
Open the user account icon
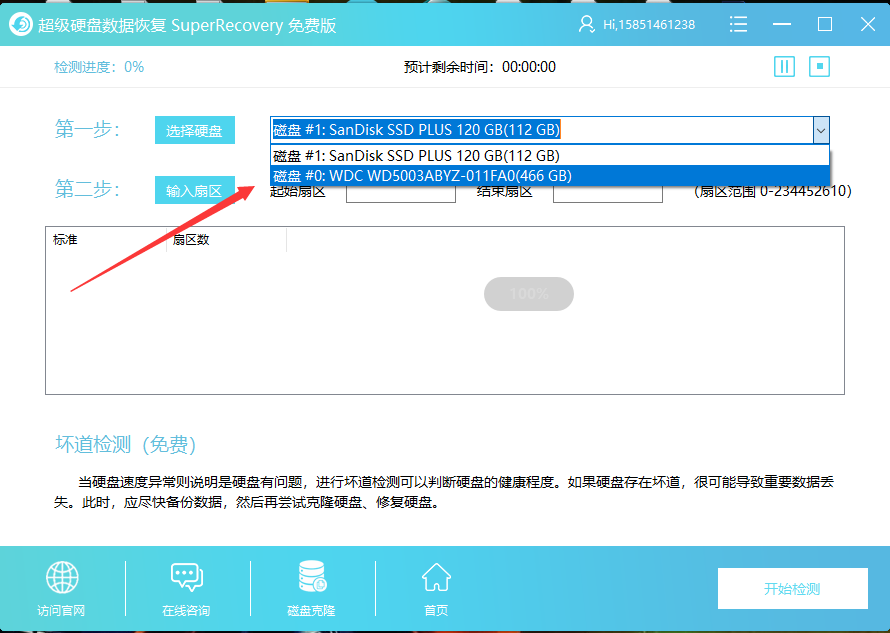(x=586, y=24)
